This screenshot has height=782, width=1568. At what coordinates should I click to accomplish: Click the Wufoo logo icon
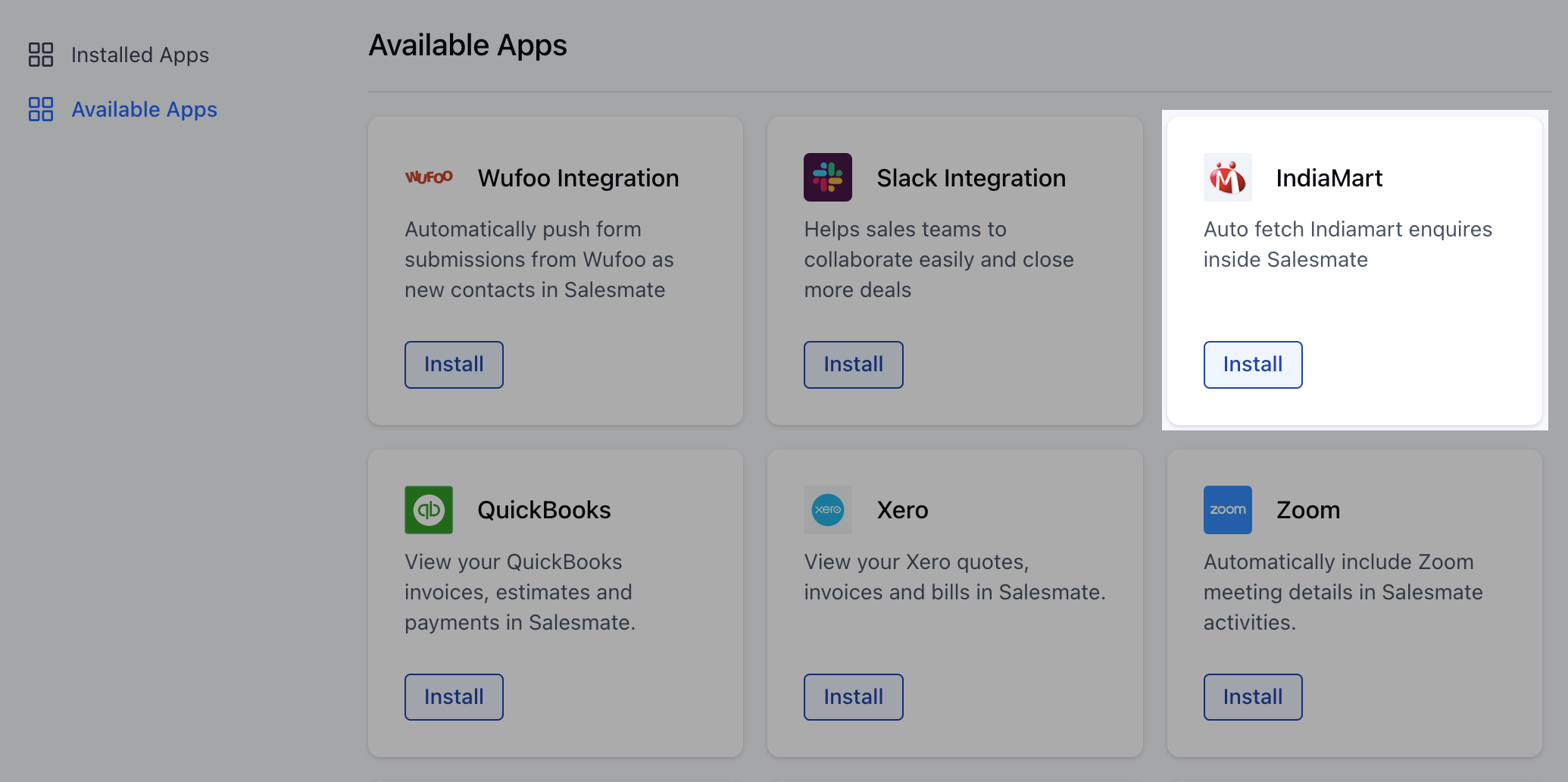[x=429, y=177]
